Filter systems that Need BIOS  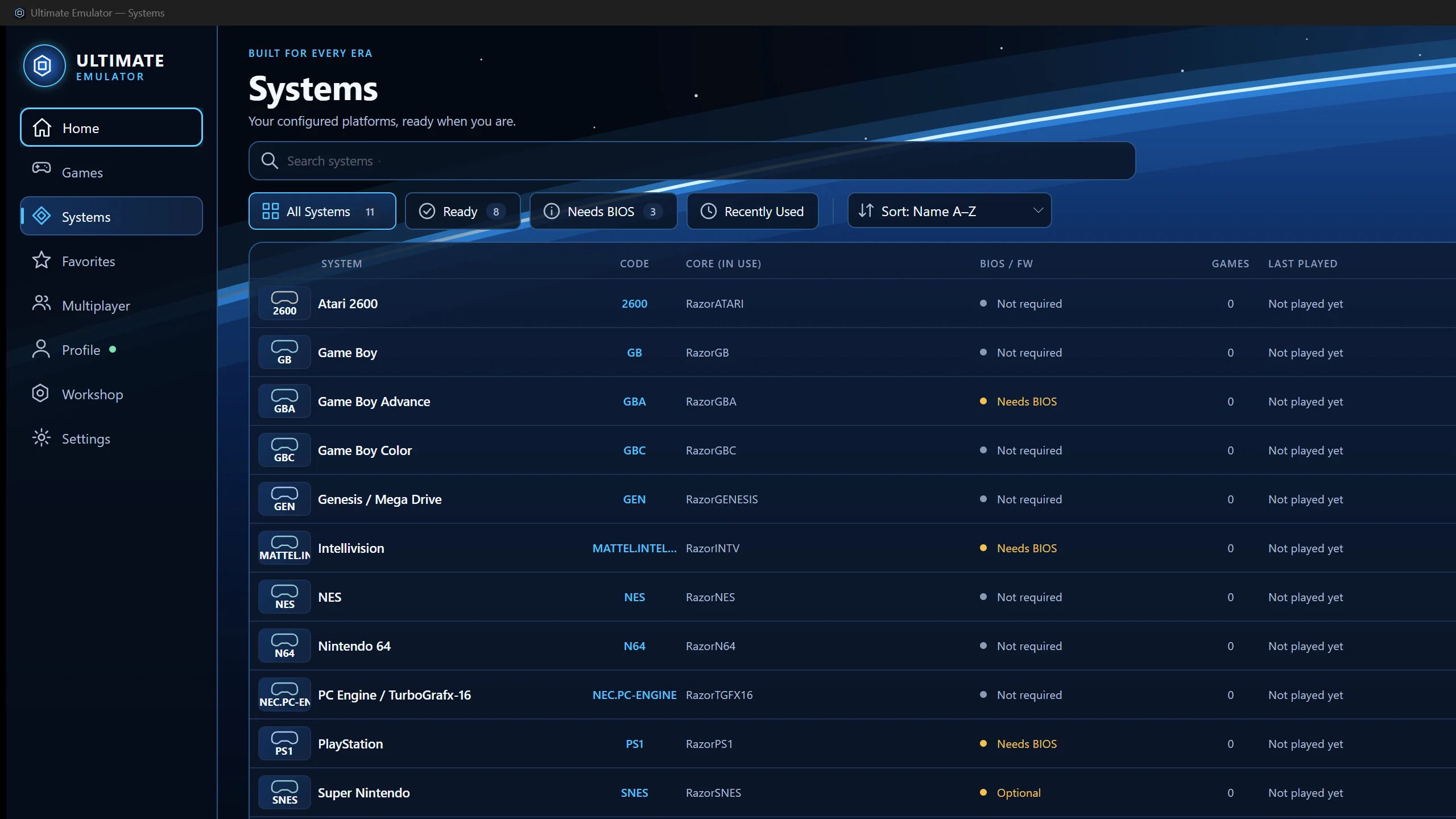[603, 211]
